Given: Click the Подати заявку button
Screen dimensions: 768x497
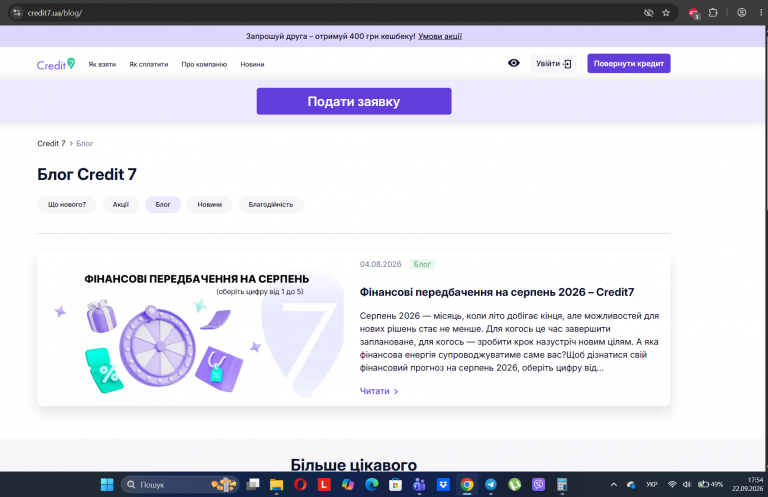Looking at the screenshot, I should [354, 101].
